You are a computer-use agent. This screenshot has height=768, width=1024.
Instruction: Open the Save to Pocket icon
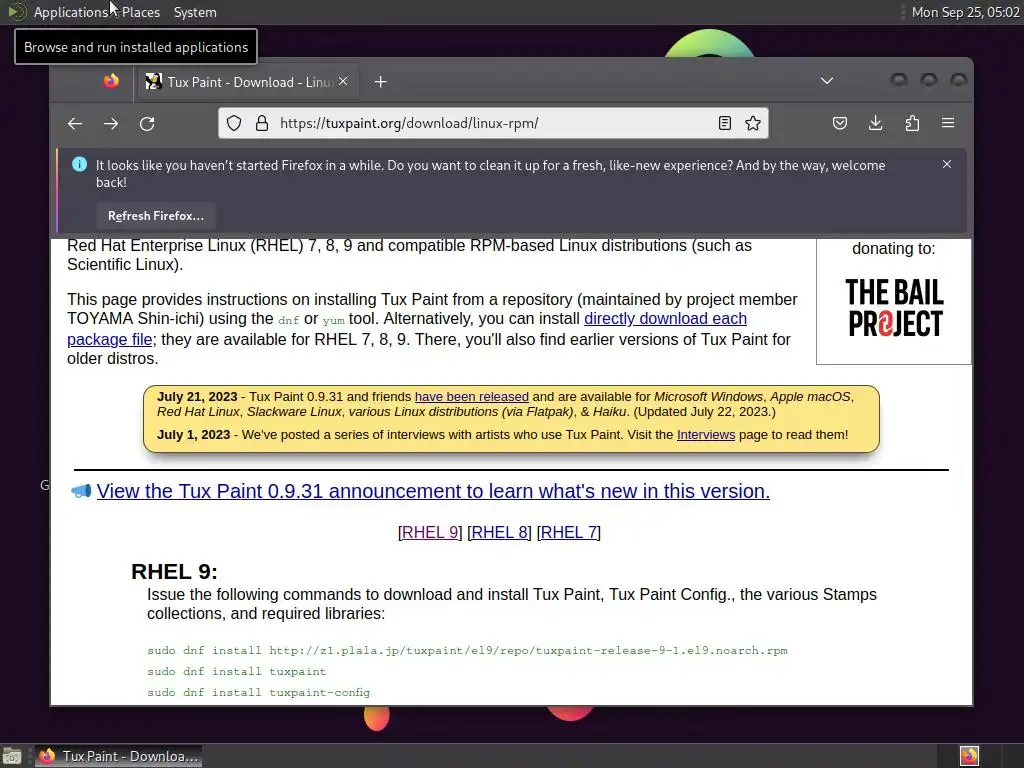coord(840,123)
